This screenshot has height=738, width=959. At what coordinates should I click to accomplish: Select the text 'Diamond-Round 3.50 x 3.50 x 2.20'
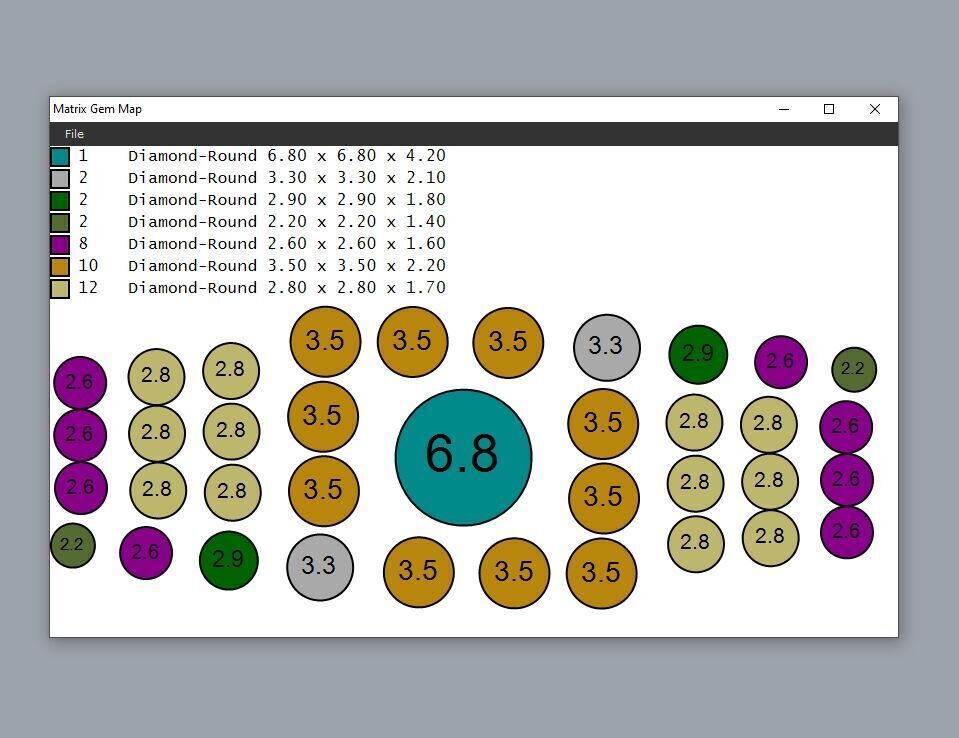[287, 266]
